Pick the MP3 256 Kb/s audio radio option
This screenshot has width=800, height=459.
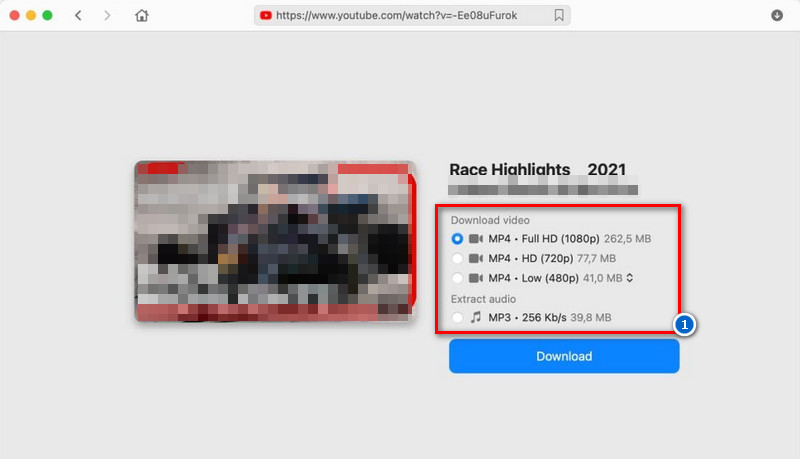tap(457, 317)
